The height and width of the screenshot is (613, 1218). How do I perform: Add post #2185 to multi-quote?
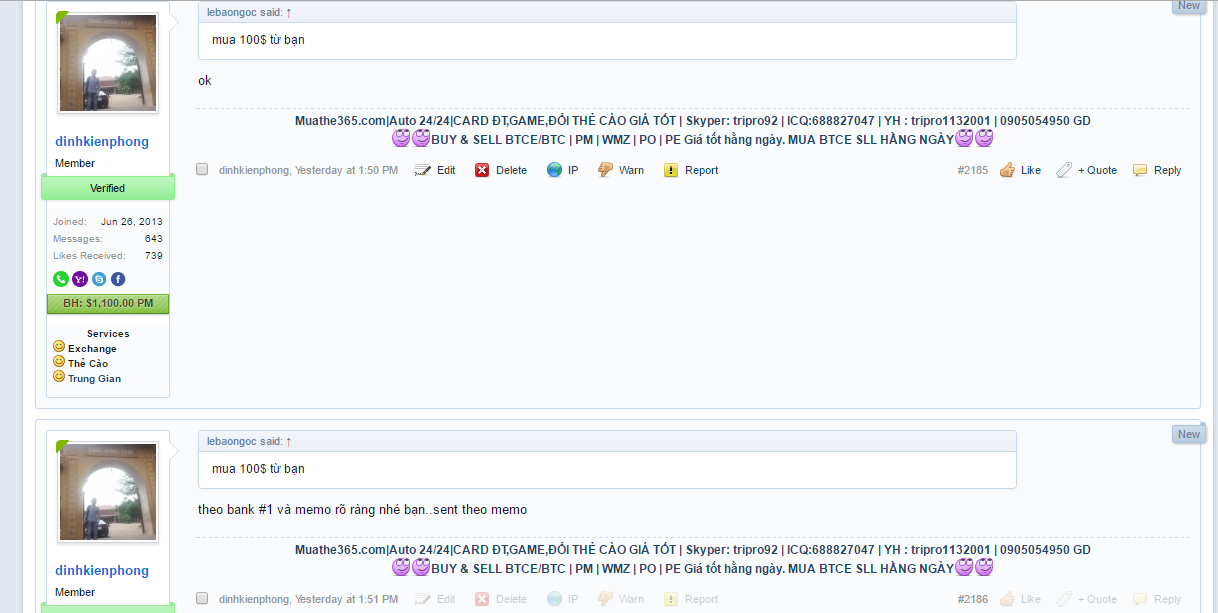[1087, 170]
